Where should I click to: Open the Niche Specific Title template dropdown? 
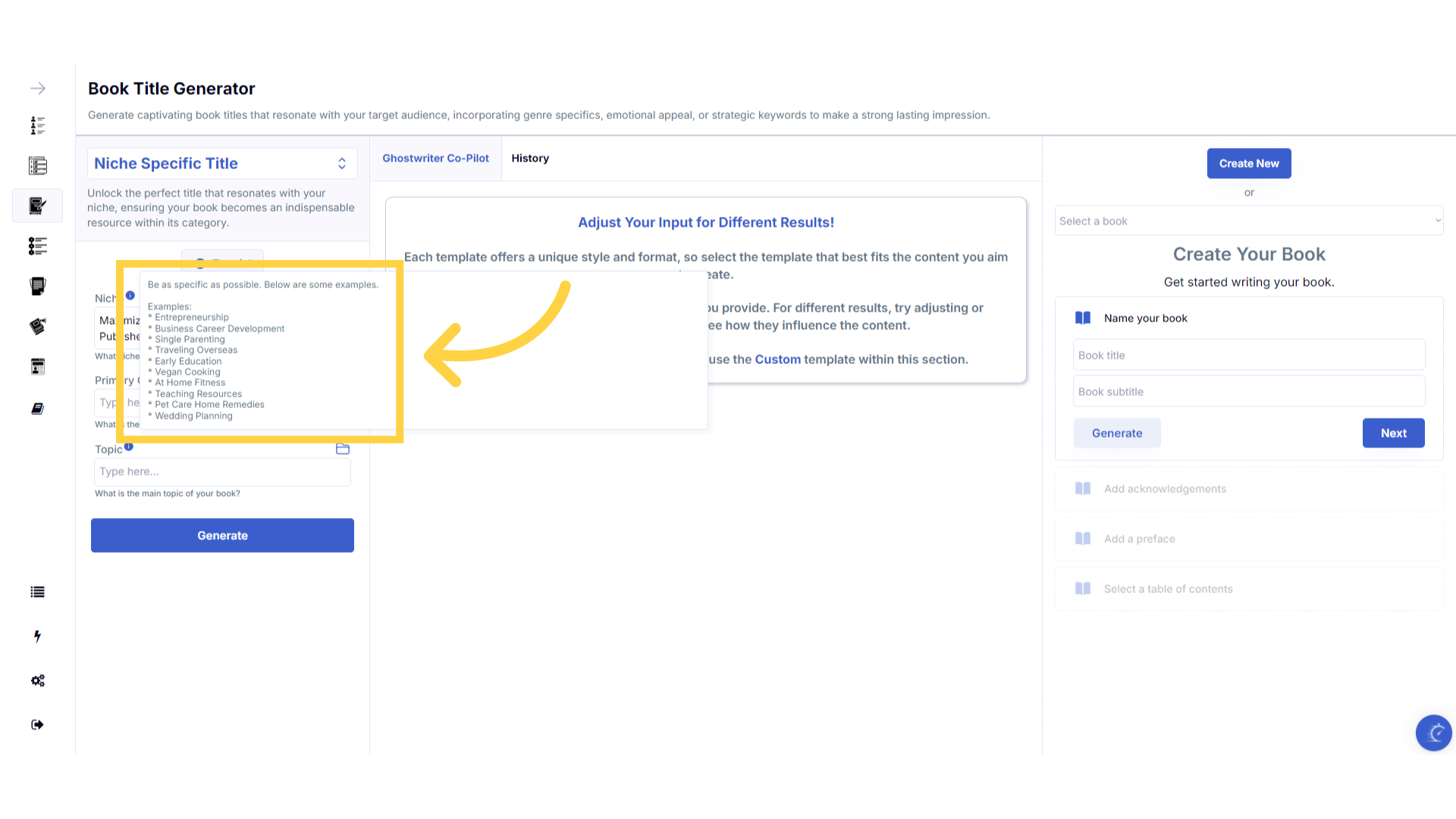coord(221,164)
